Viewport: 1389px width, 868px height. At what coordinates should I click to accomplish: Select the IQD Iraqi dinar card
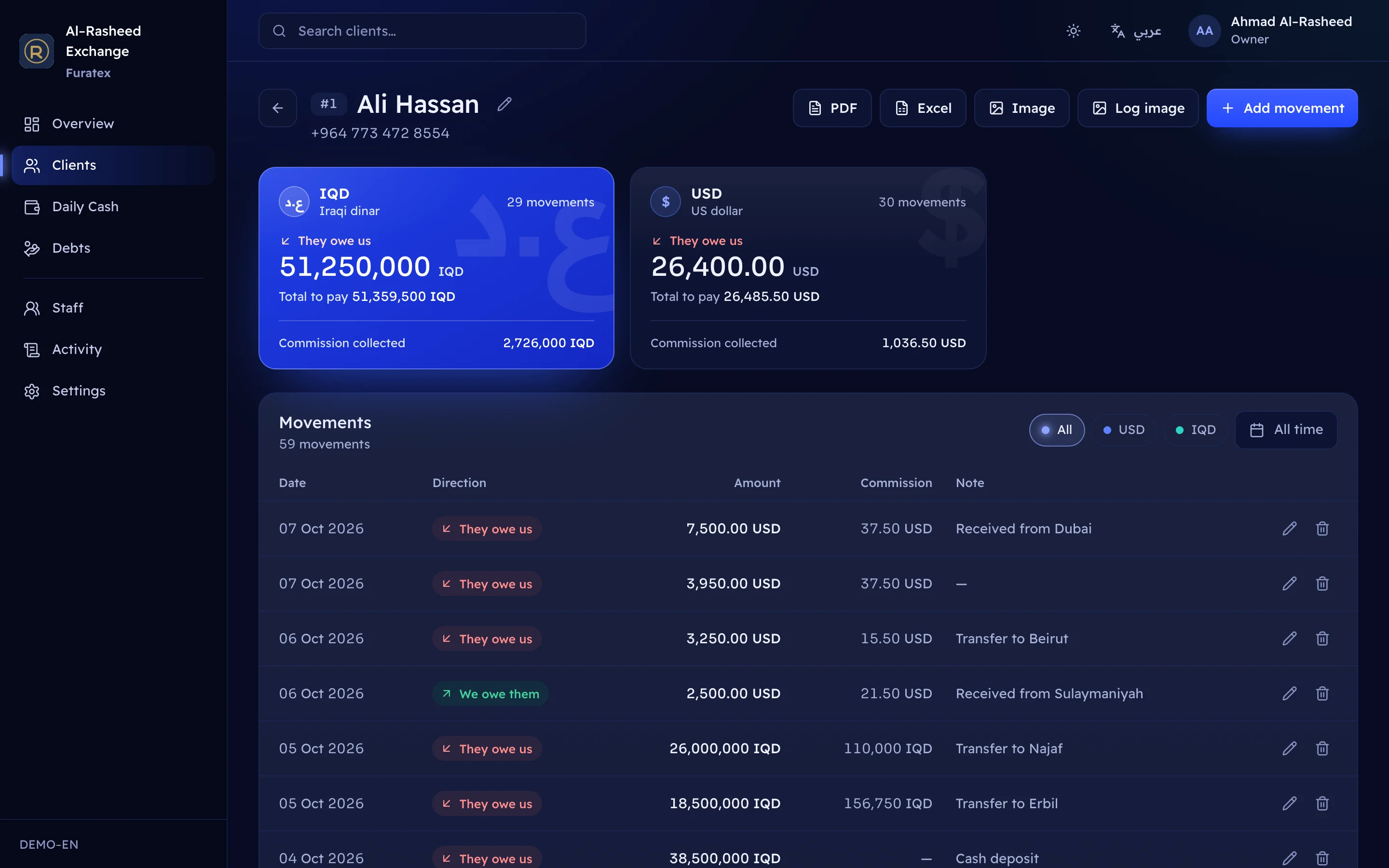tap(436, 268)
